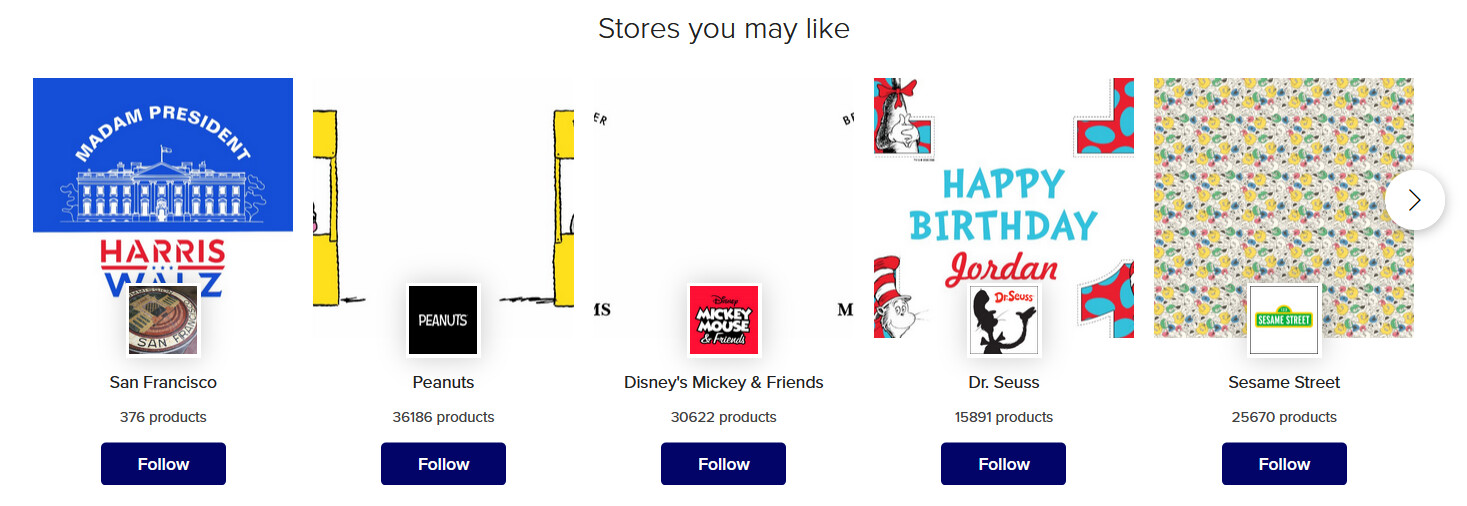Open the San Francisco store name link
The height and width of the screenshot is (506, 1467).
click(x=163, y=382)
